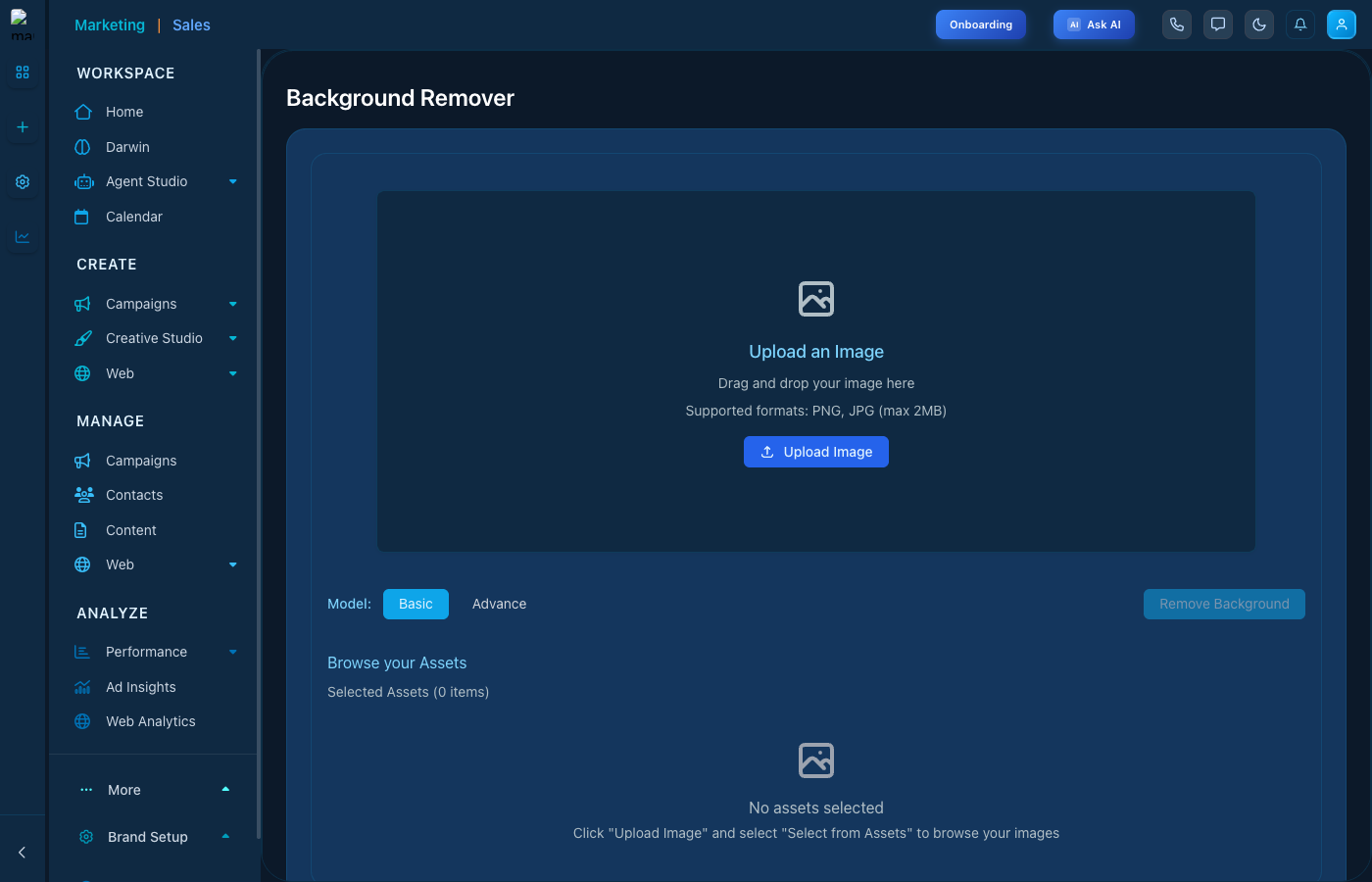This screenshot has width=1372, height=882.
Task: Collapse the Brand Setup section arrow
Action: pos(225,836)
